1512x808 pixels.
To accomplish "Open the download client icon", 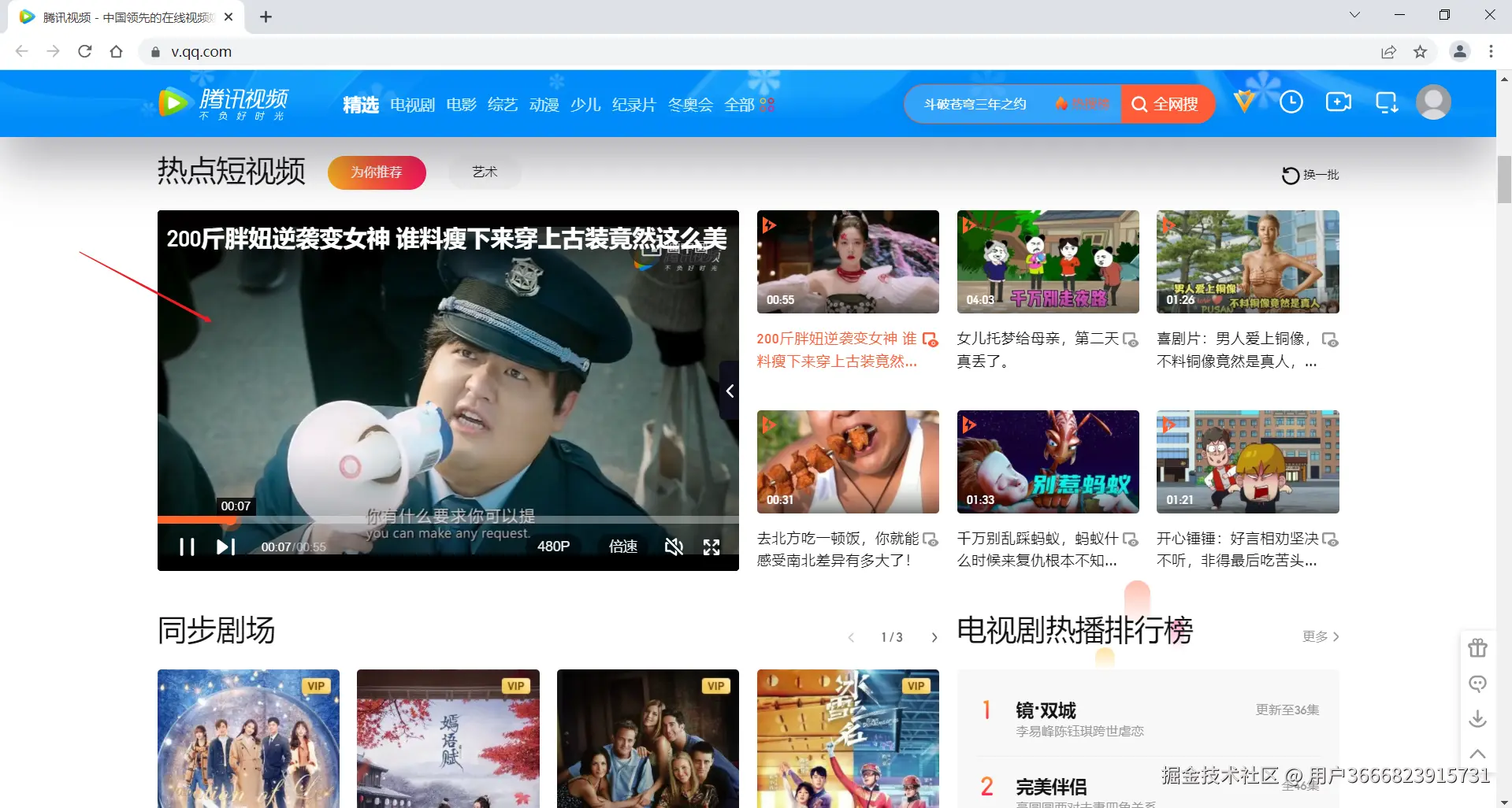I will [x=1387, y=102].
